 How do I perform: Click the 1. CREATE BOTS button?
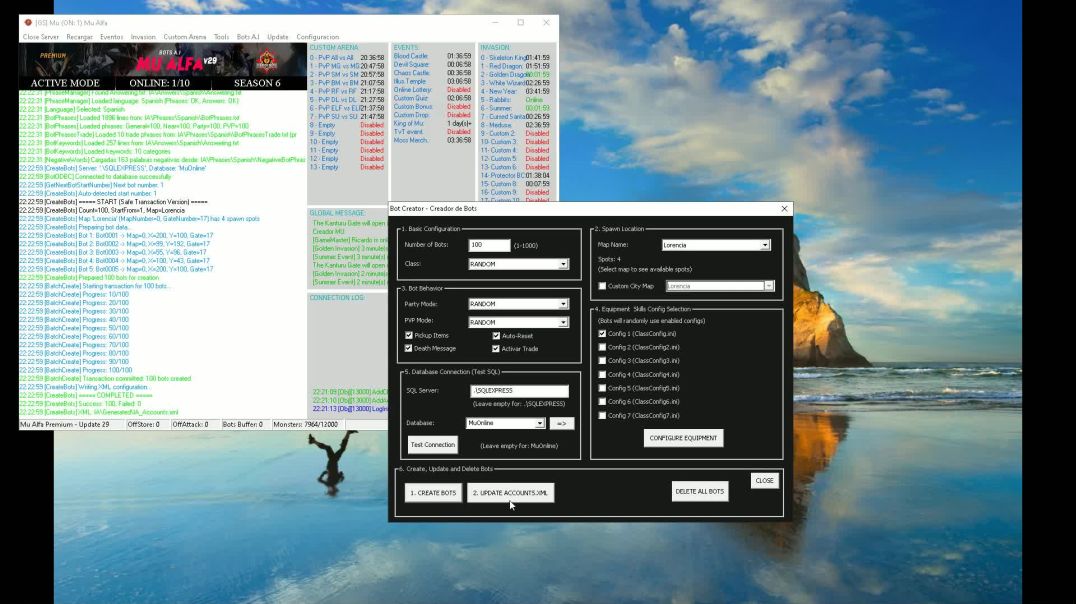[433, 493]
